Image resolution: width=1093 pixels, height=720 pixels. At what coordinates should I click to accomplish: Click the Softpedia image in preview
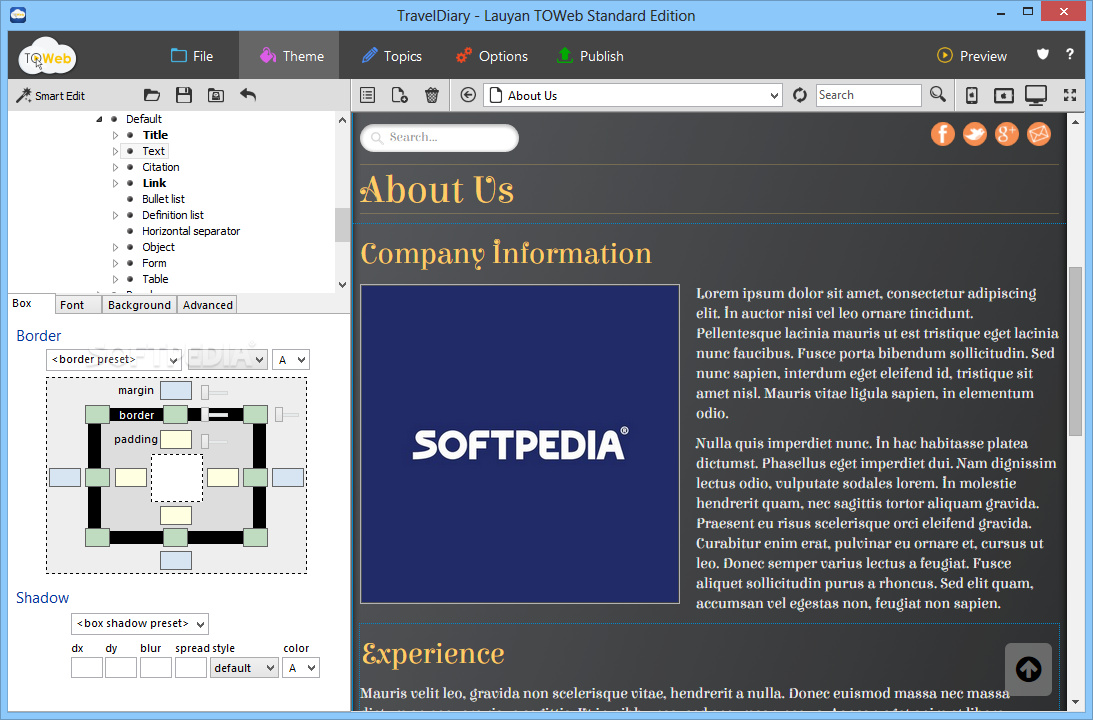(520, 444)
